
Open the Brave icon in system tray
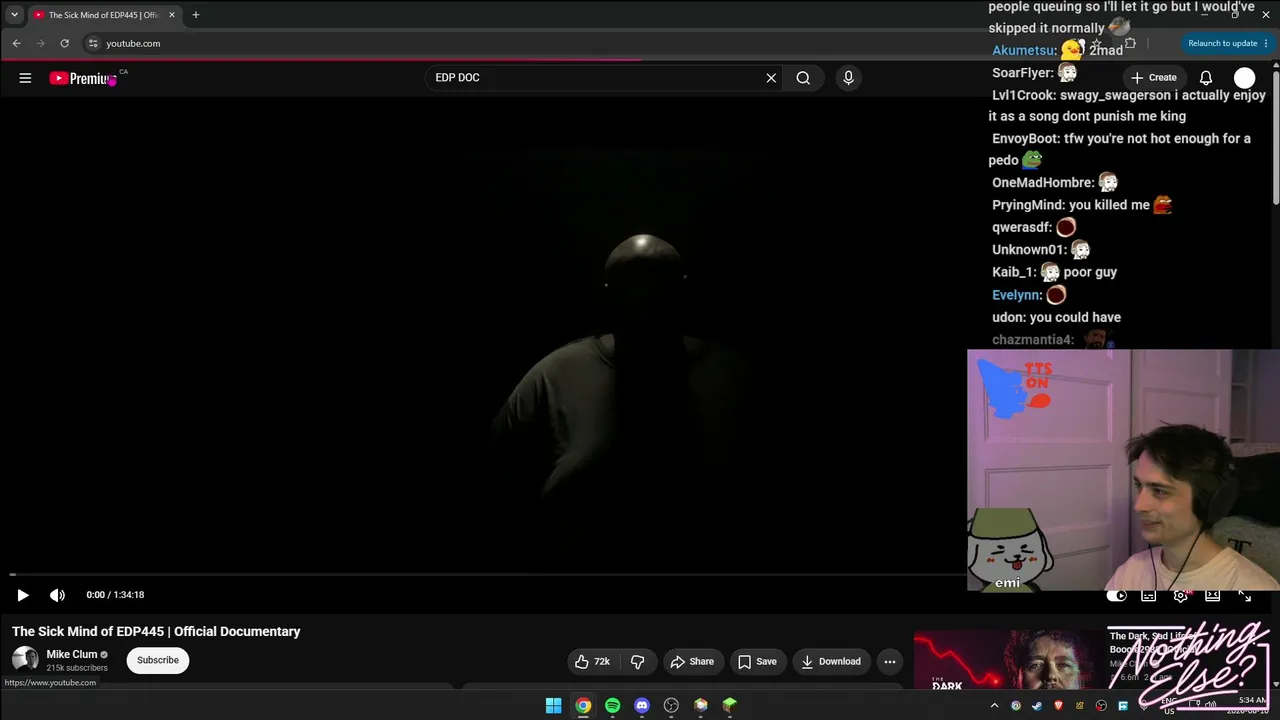point(1058,705)
